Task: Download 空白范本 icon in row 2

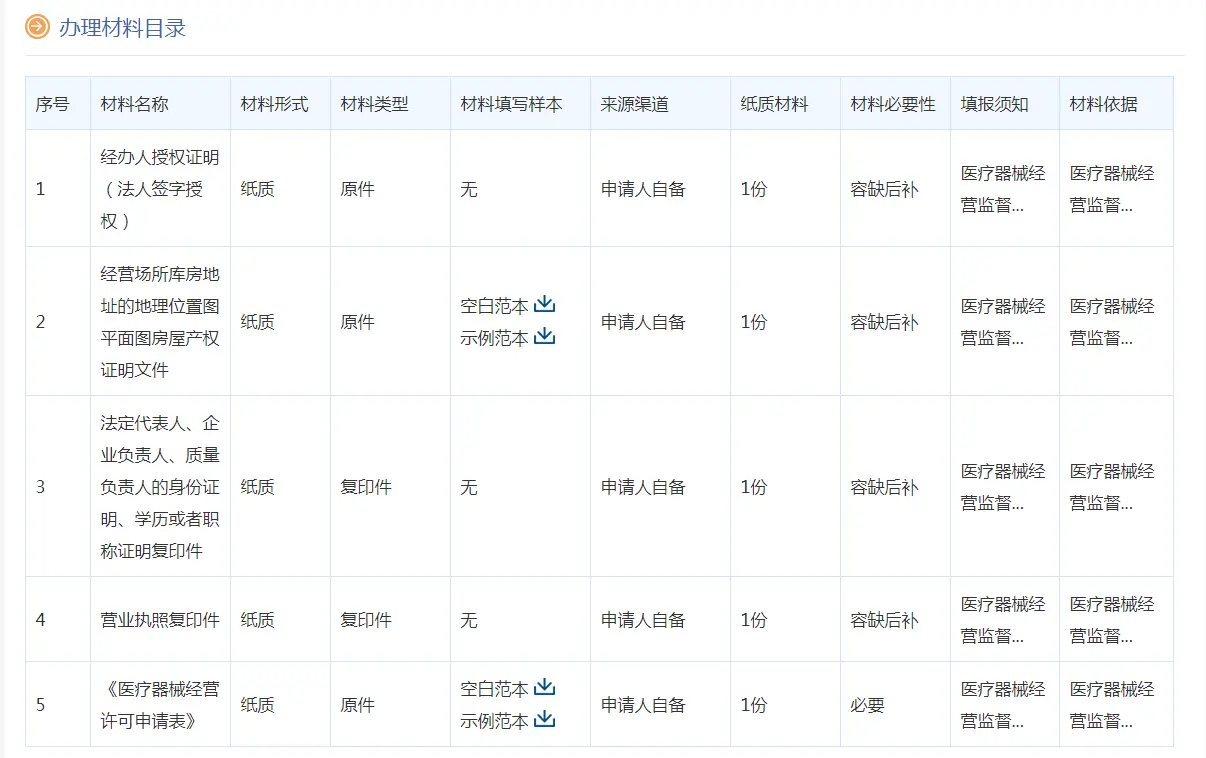Action: 544,304
